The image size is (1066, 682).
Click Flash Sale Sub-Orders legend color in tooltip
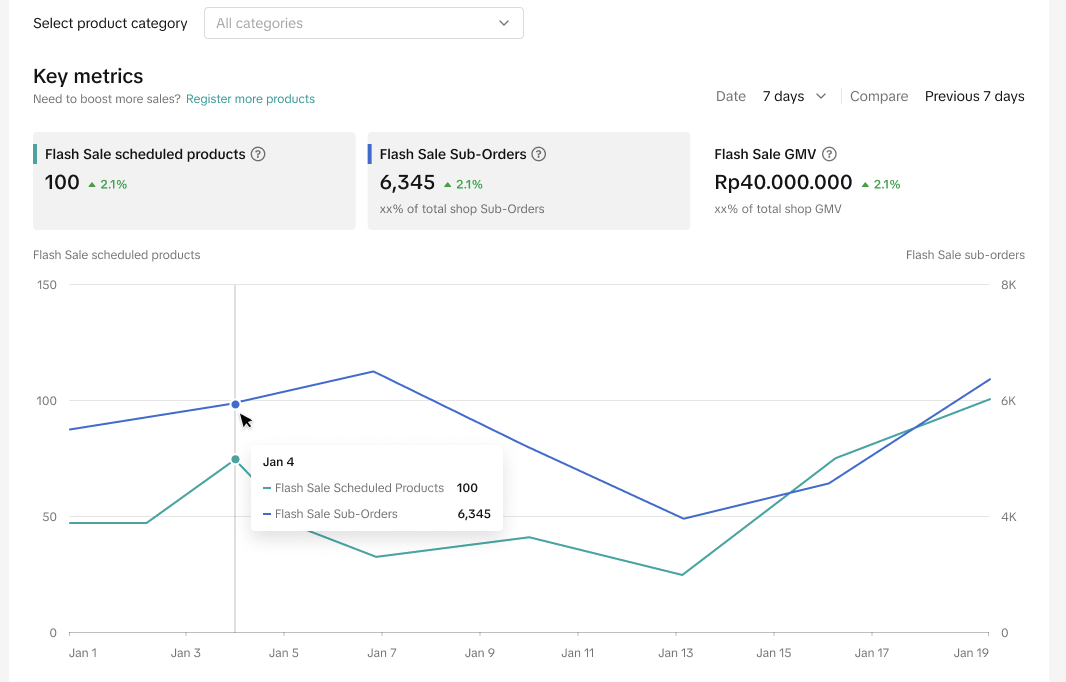267,514
